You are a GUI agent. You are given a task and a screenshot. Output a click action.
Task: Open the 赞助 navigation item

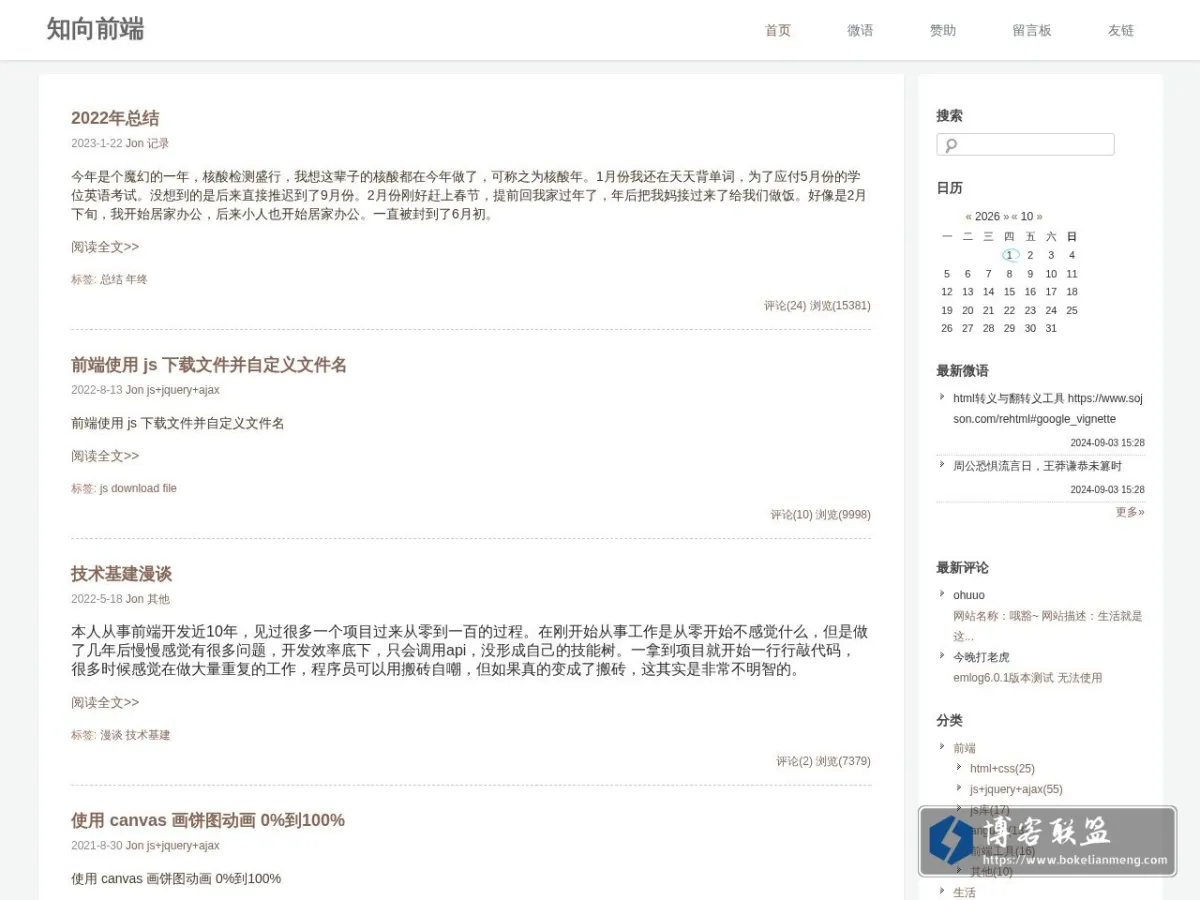coord(943,30)
